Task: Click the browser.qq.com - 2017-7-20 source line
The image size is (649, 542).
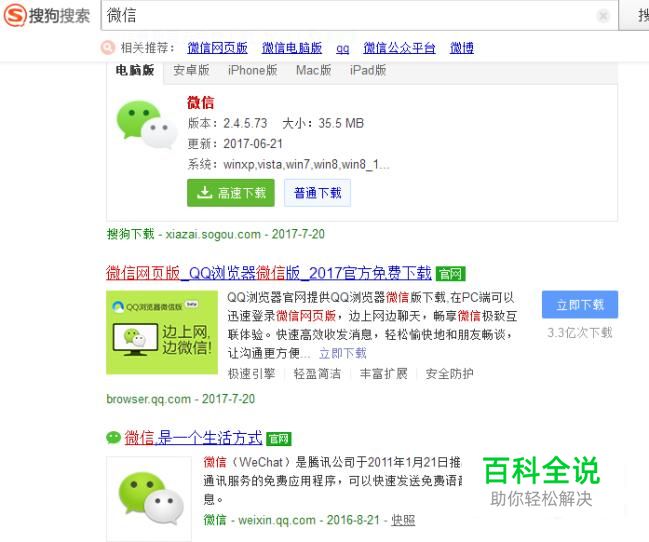Action: (180, 399)
